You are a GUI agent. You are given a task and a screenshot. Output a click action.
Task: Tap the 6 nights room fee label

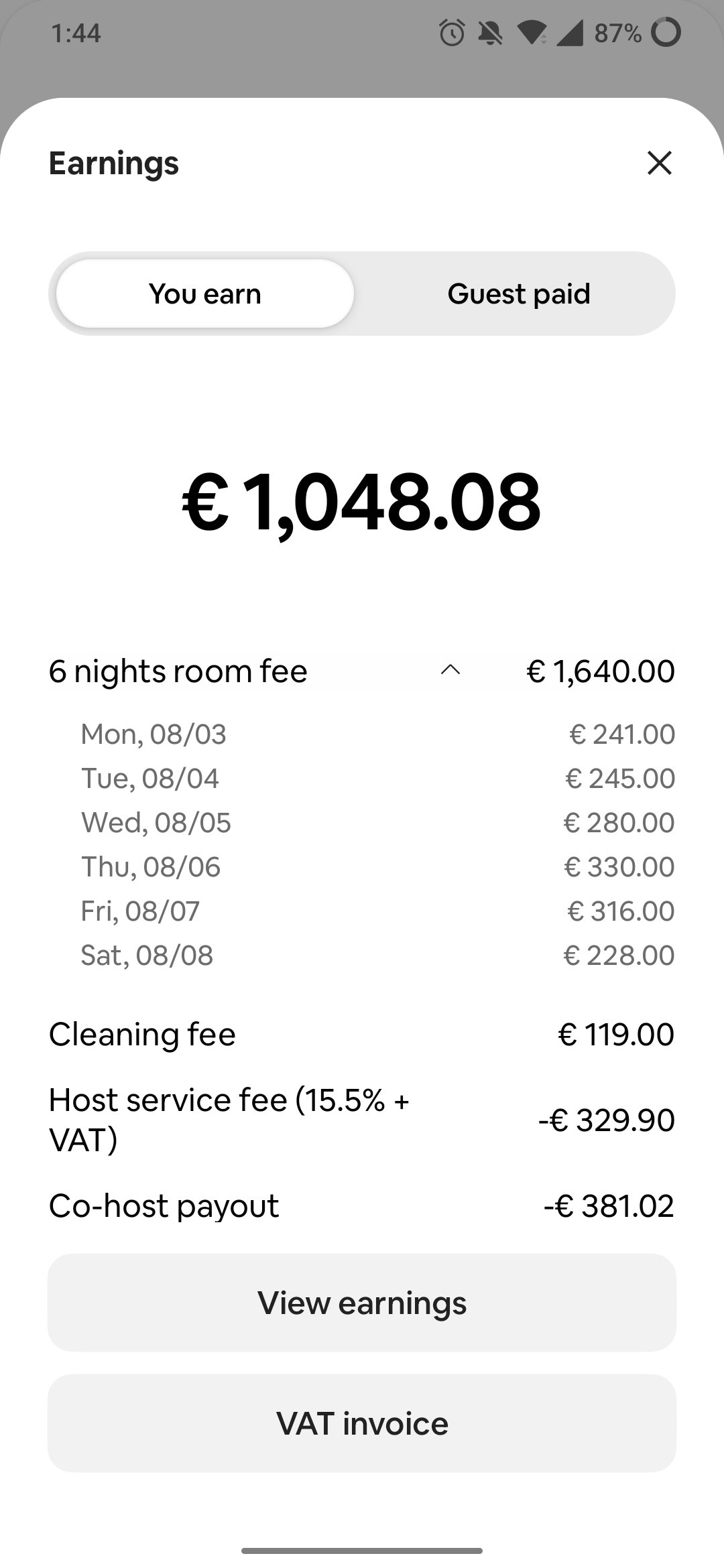click(x=178, y=671)
